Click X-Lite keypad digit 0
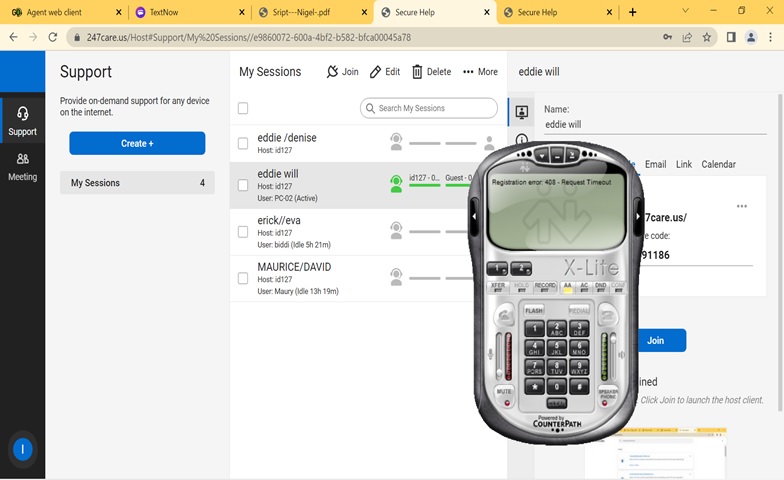The height and width of the screenshot is (480, 784). tap(557, 387)
